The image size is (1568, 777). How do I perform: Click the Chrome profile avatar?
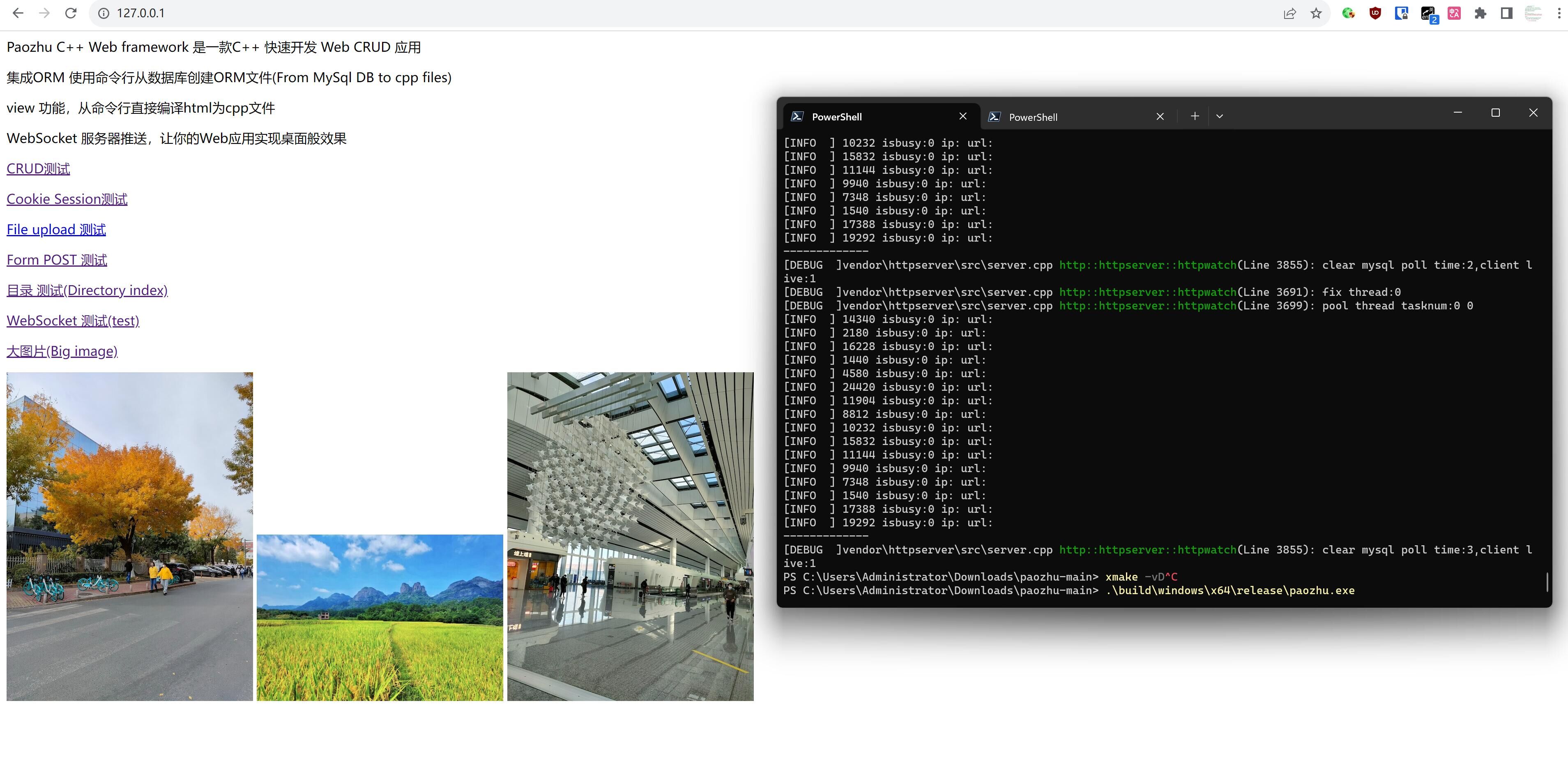tap(1533, 14)
